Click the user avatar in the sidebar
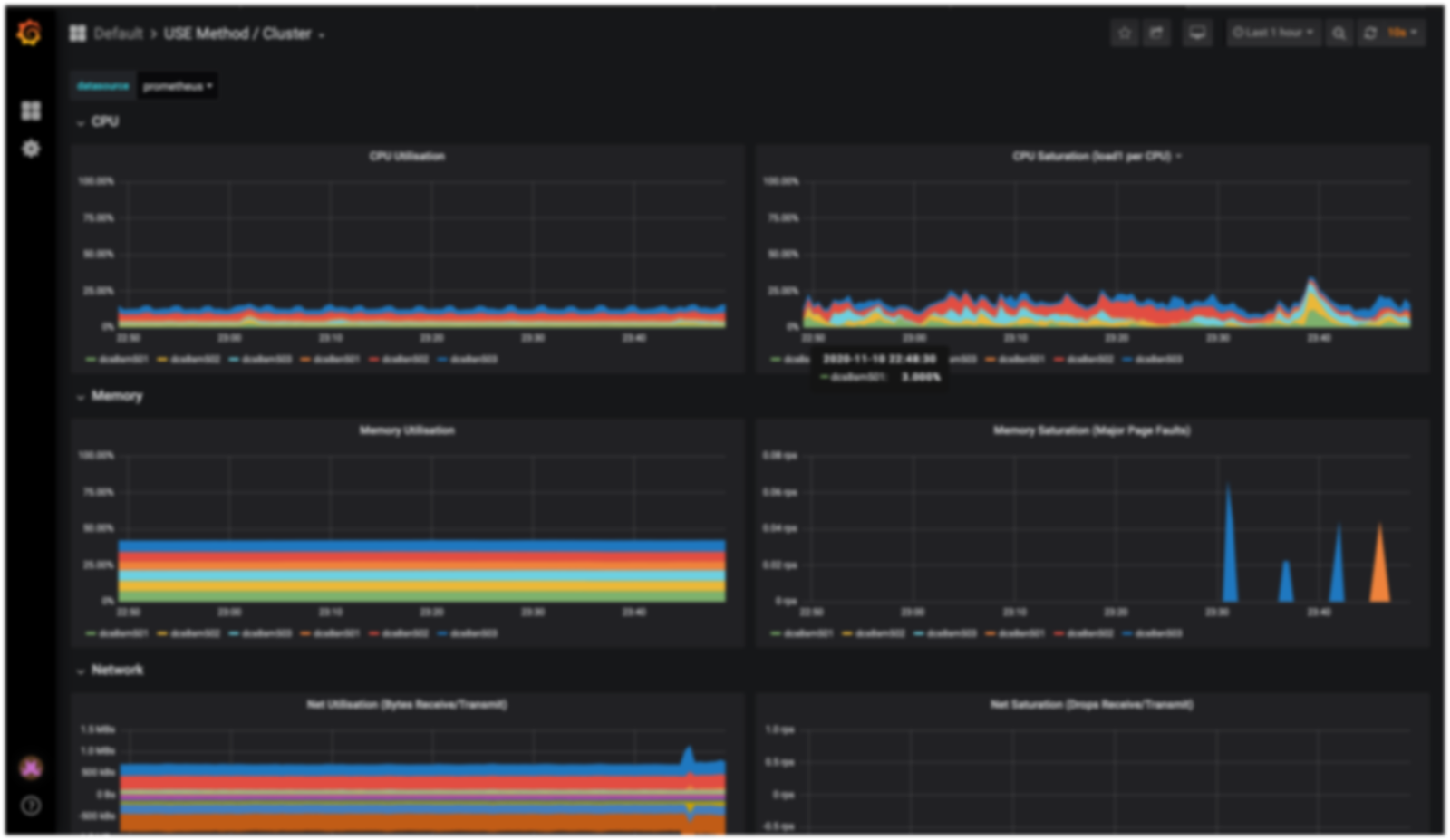The width and height of the screenshot is (1450, 840). coord(31,768)
